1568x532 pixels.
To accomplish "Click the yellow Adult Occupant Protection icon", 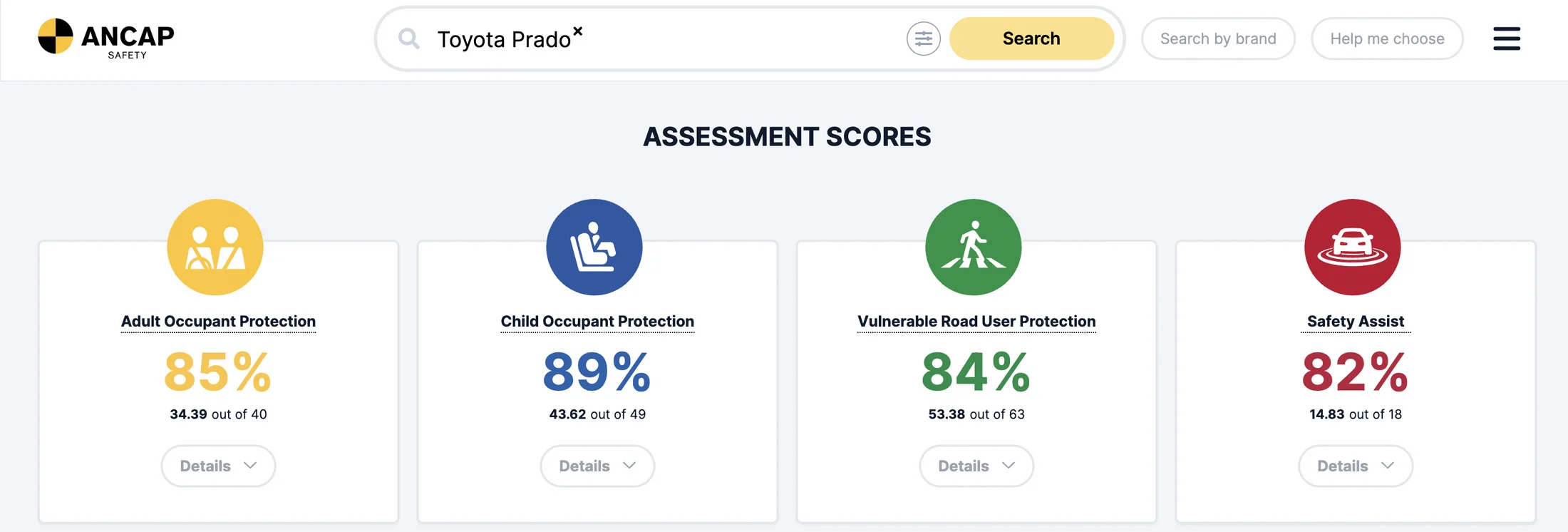I will pyautogui.click(x=215, y=247).
